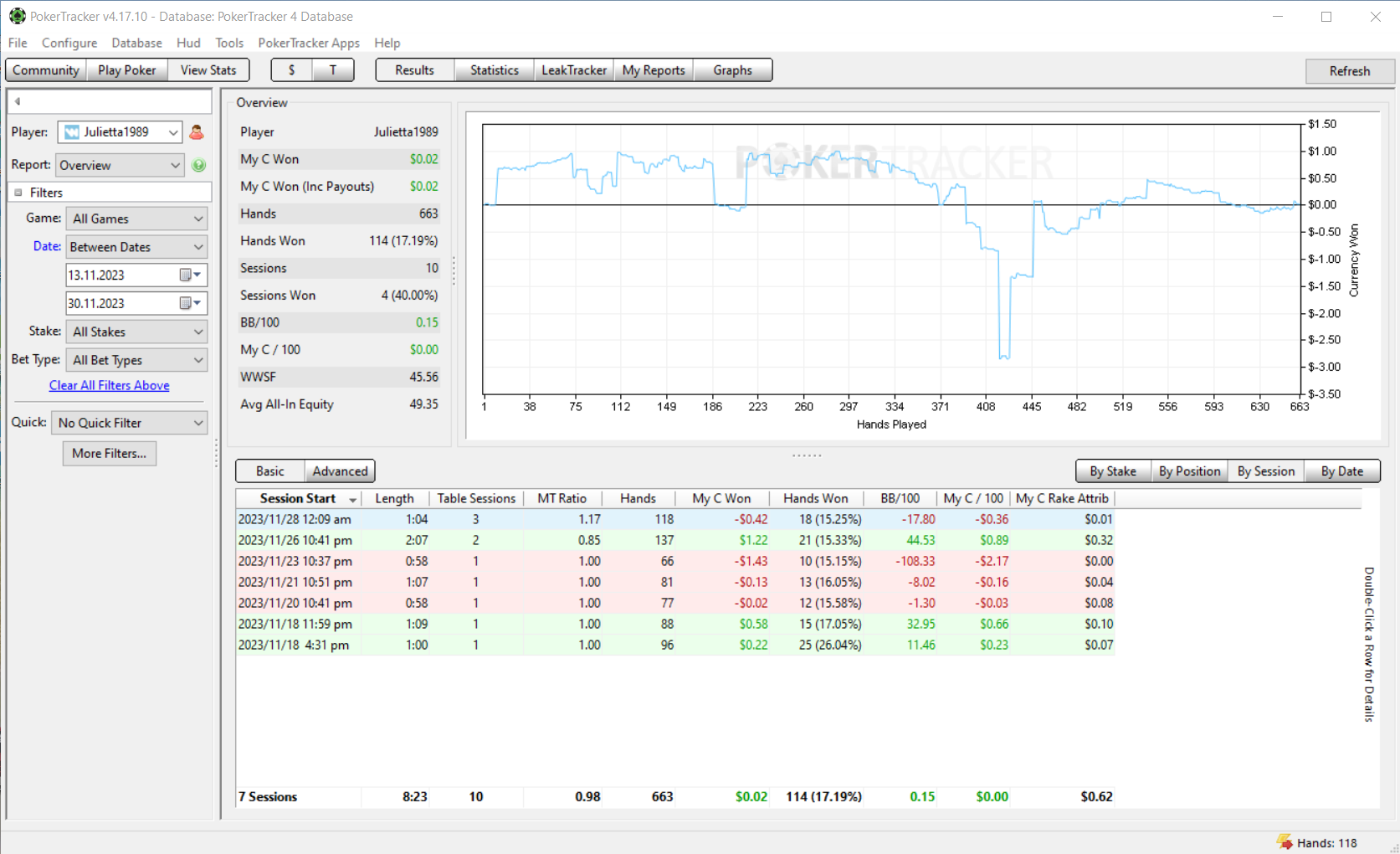This screenshot has height=854, width=1400.
Task: Group results By Position
Action: click(x=1189, y=471)
